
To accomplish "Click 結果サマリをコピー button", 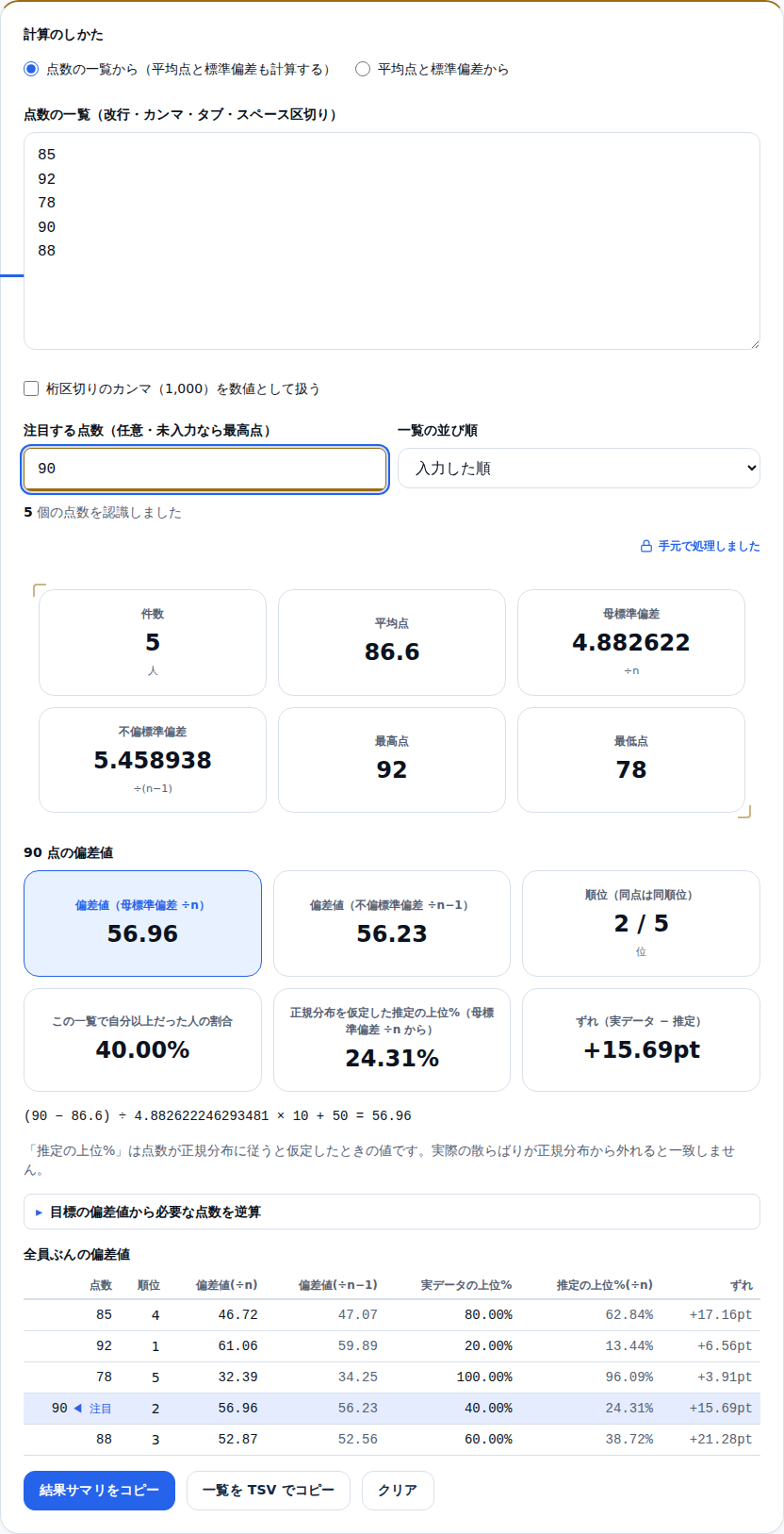I will [99, 1491].
